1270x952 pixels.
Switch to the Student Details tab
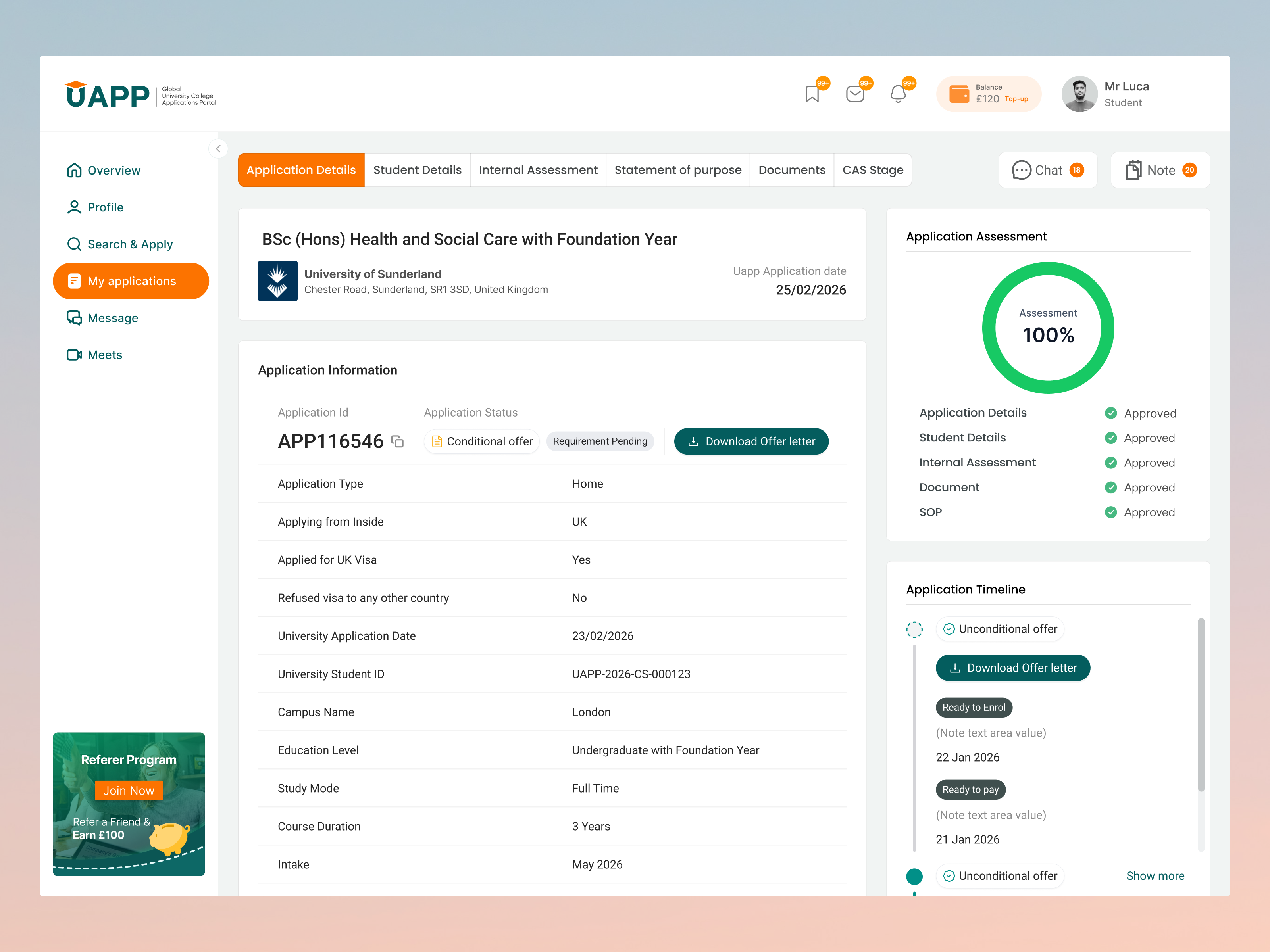click(x=418, y=170)
